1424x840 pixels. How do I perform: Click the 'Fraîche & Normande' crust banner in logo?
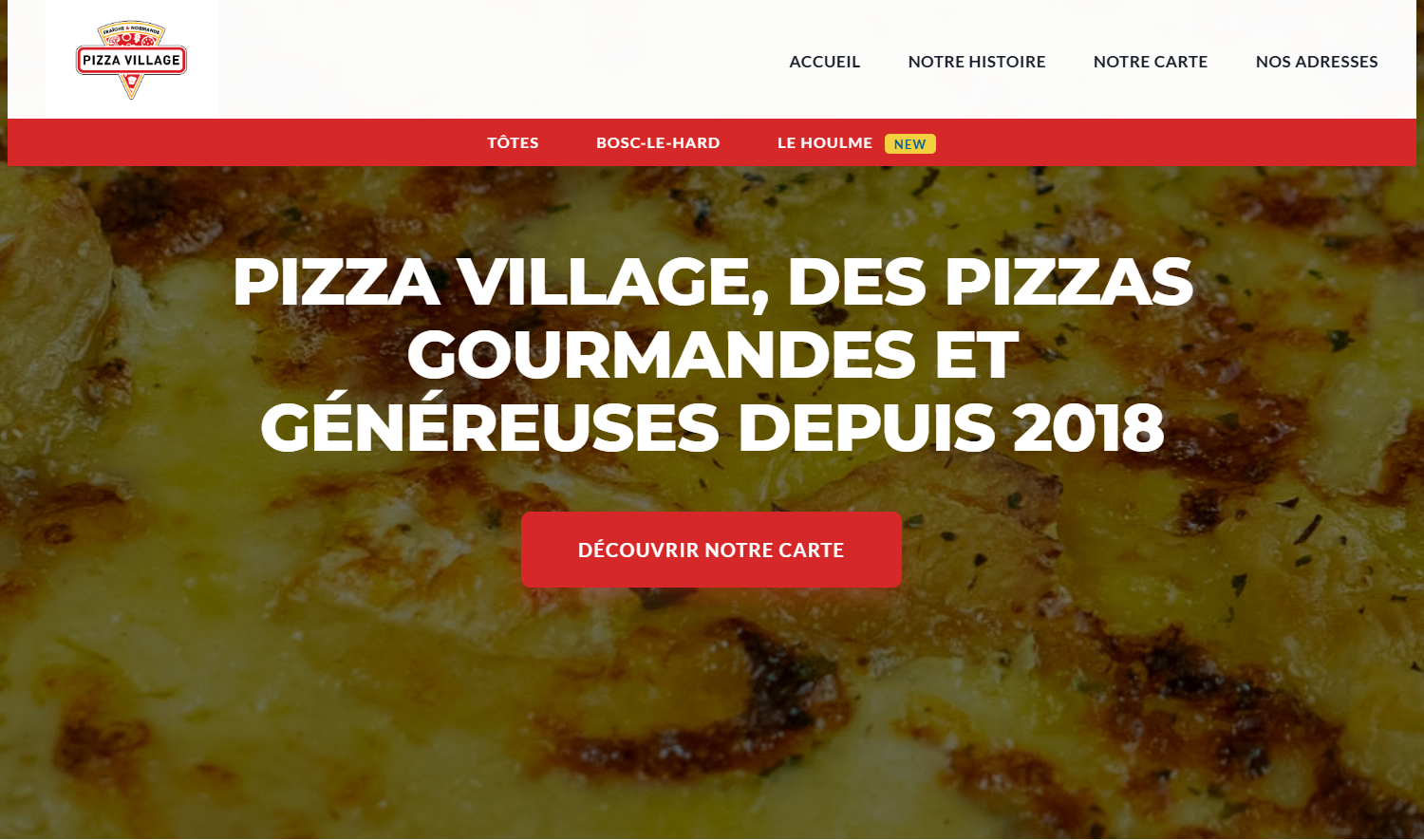click(131, 30)
